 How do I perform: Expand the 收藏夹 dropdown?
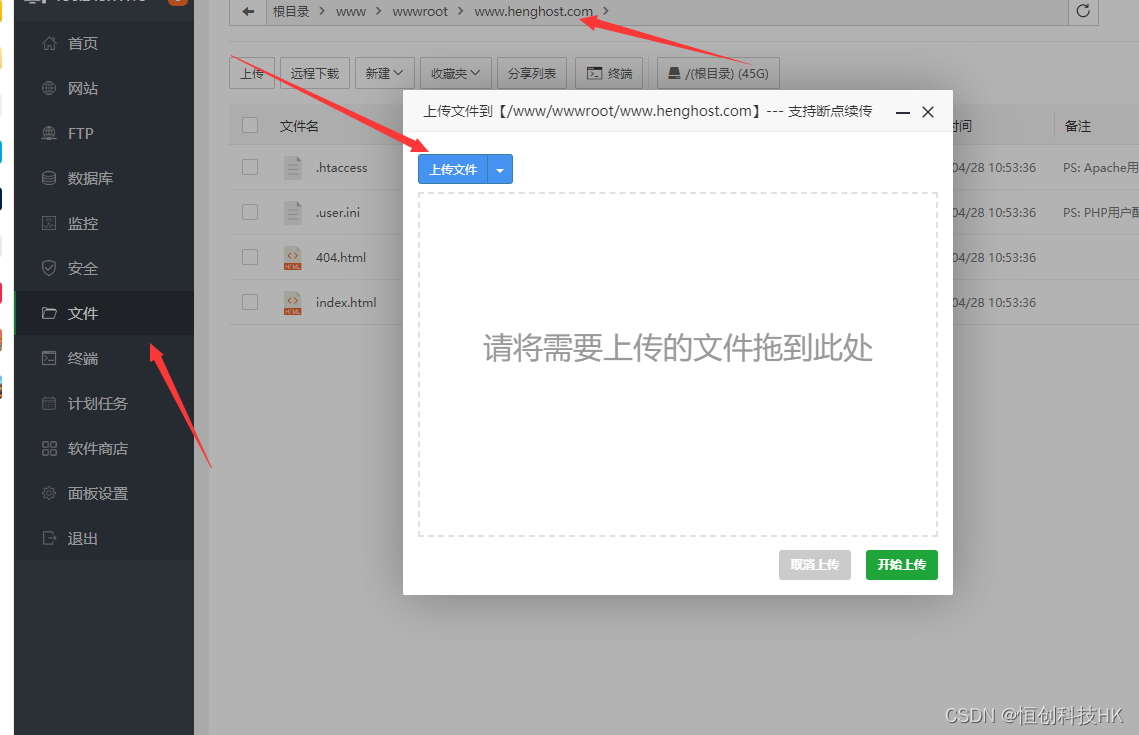tap(455, 73)
